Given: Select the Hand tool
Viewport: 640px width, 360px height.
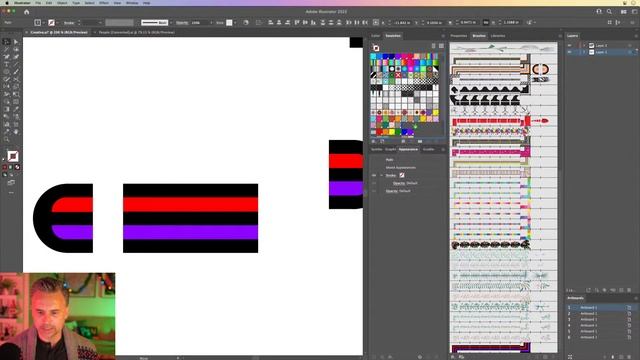Looking at the screenshot, I should [16, 132].
